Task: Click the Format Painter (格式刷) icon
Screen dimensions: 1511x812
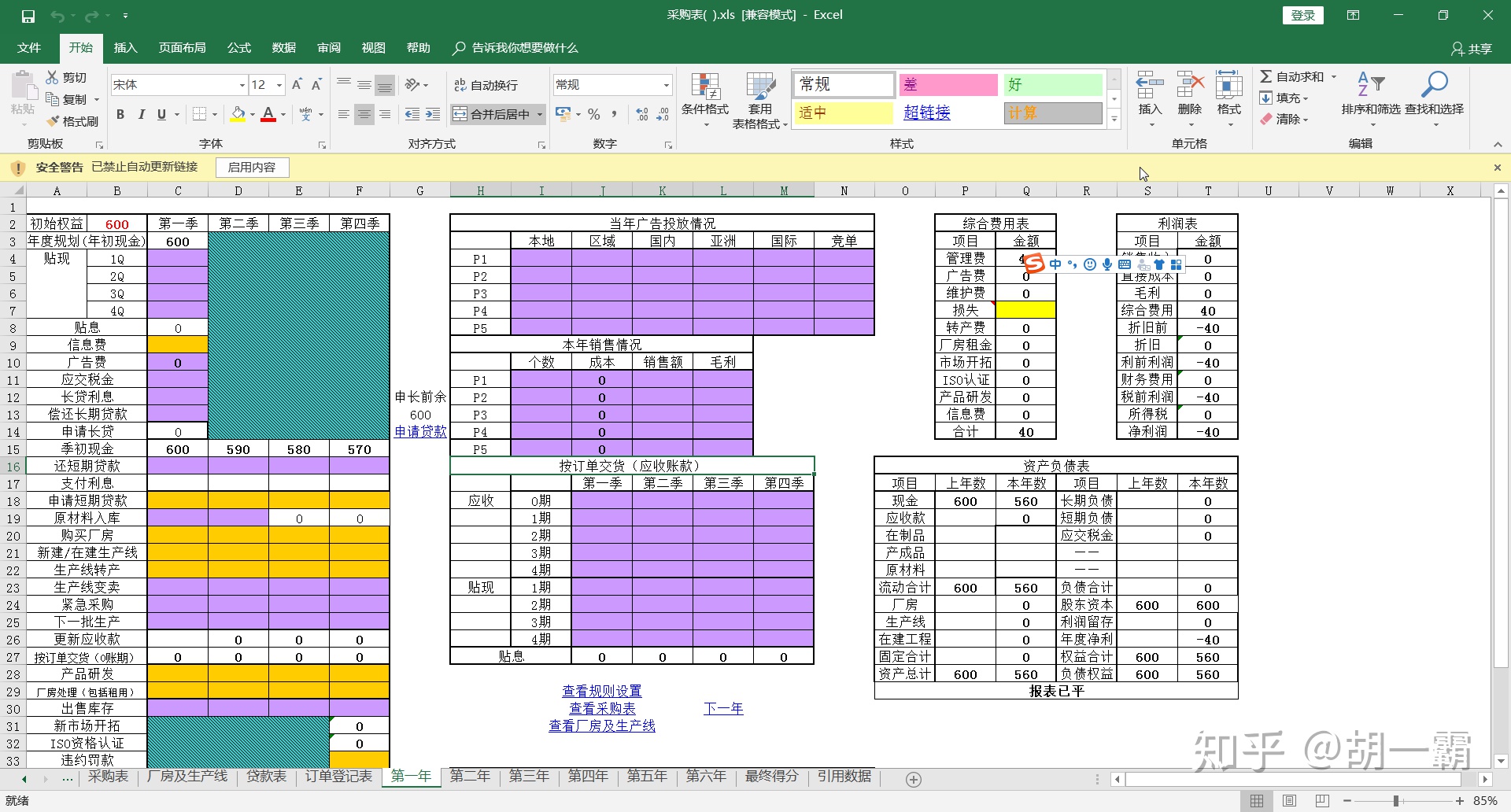Action: click(x=53, y=121)
